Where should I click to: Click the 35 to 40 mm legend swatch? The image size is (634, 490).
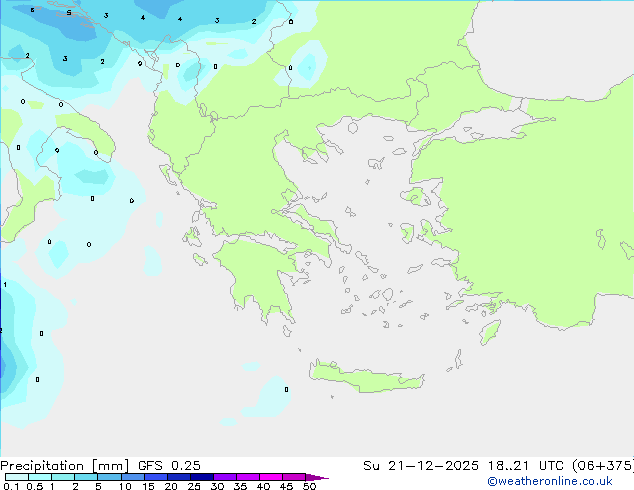[x=247, y=477]
